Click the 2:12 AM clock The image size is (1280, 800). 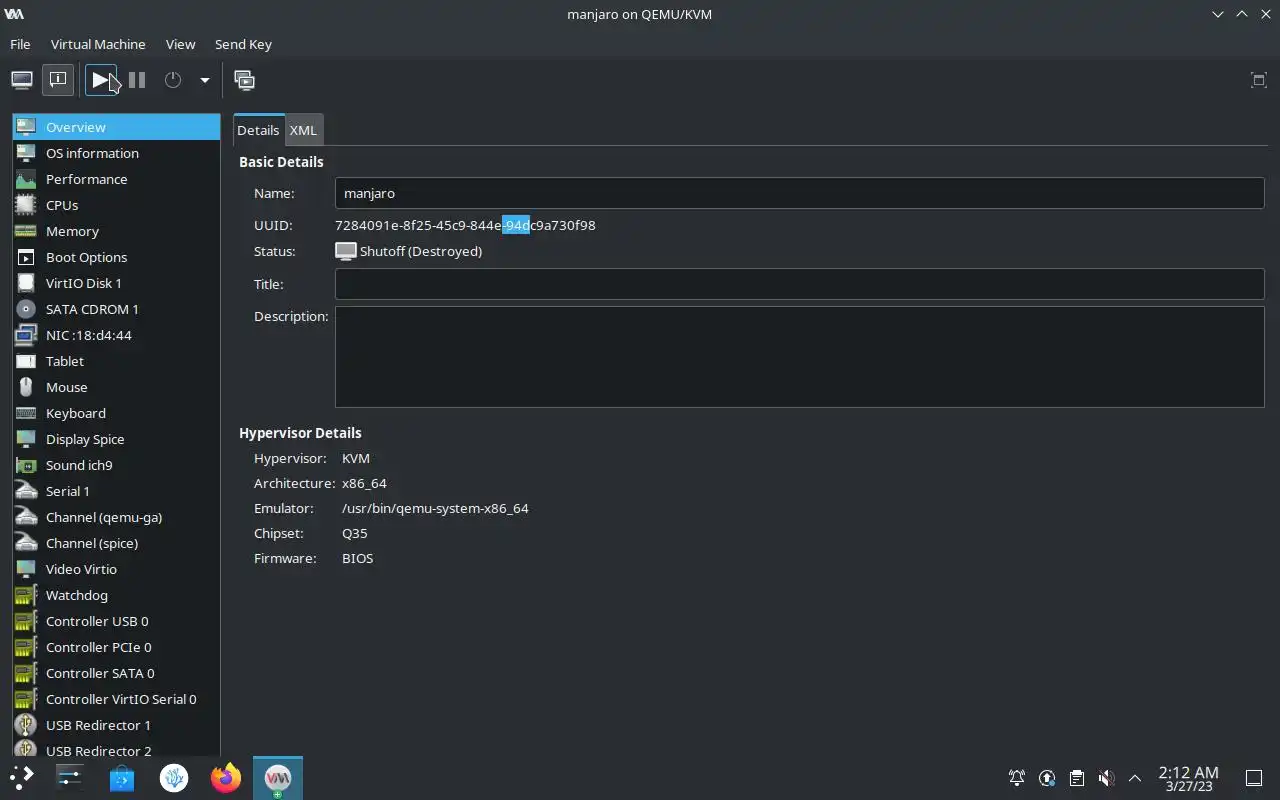(x=1188, y=772)
